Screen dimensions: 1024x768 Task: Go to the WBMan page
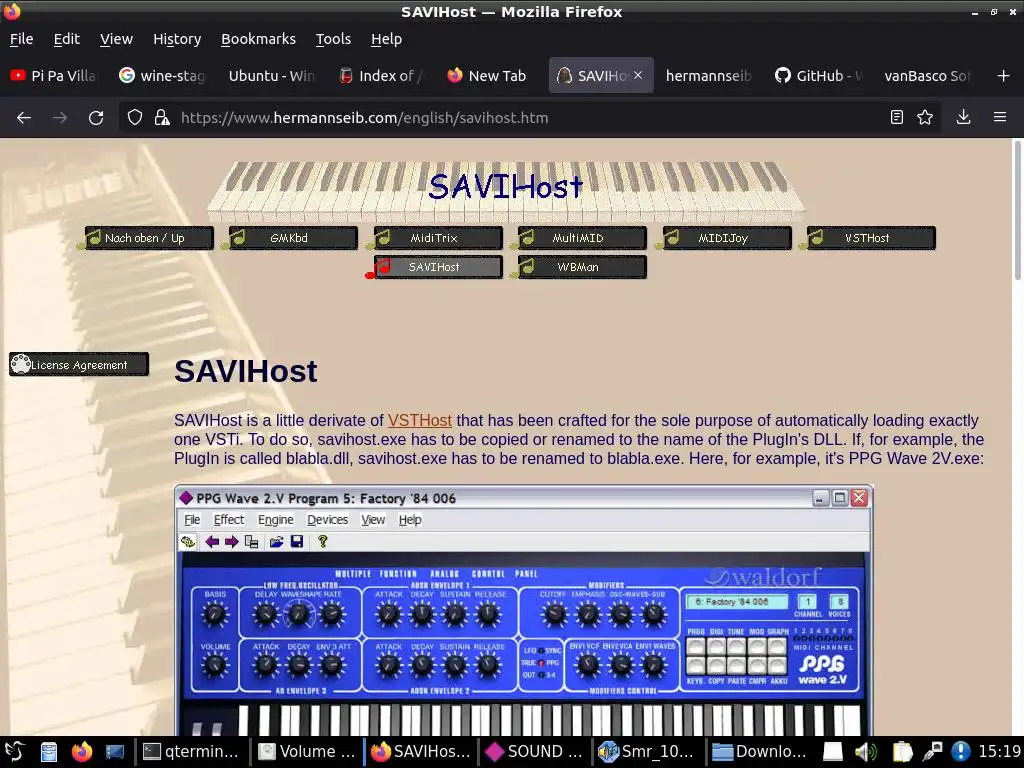(581, 267)
